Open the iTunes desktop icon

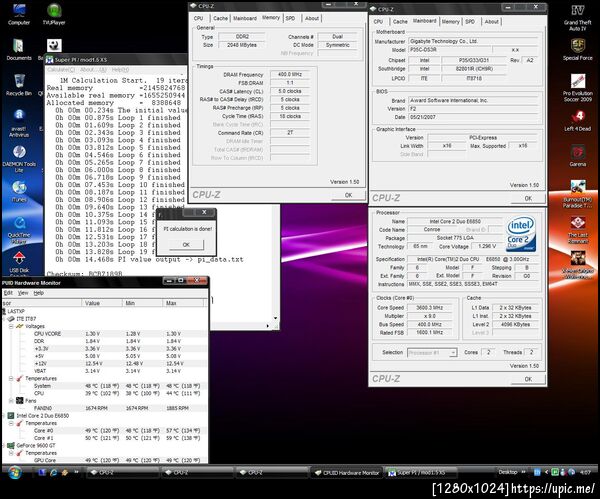(18, 191)
